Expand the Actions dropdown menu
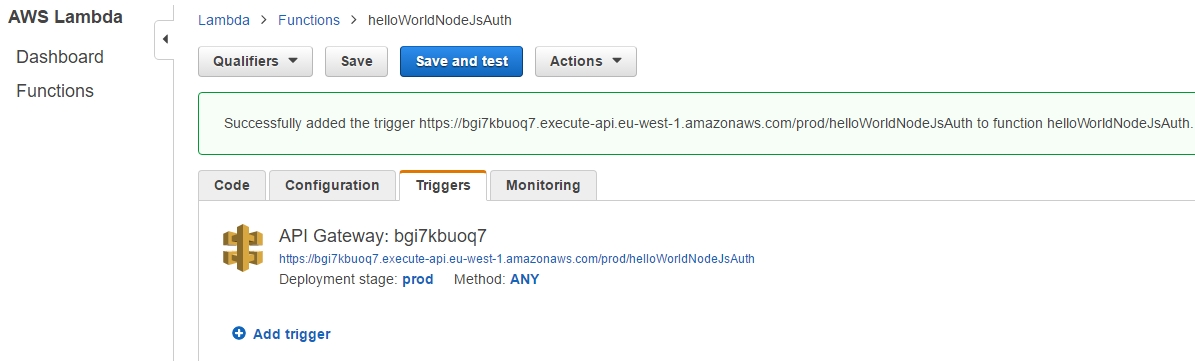1195x361 pixels. coord(585,62)
